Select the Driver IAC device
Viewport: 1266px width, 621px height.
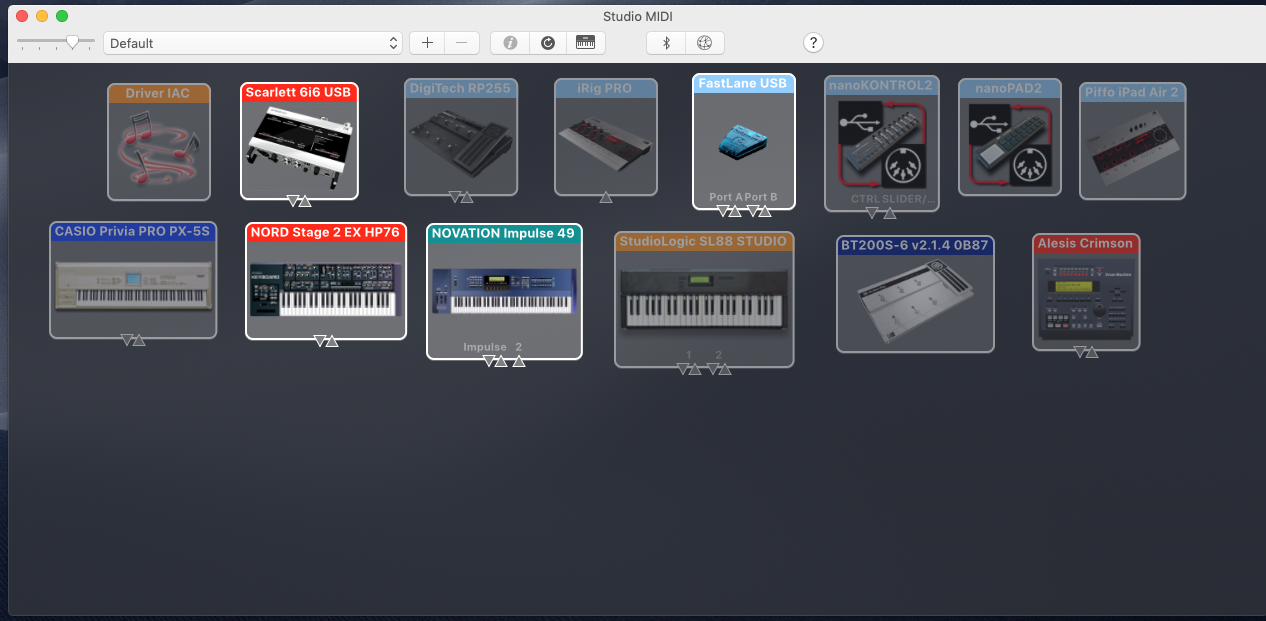159,142
